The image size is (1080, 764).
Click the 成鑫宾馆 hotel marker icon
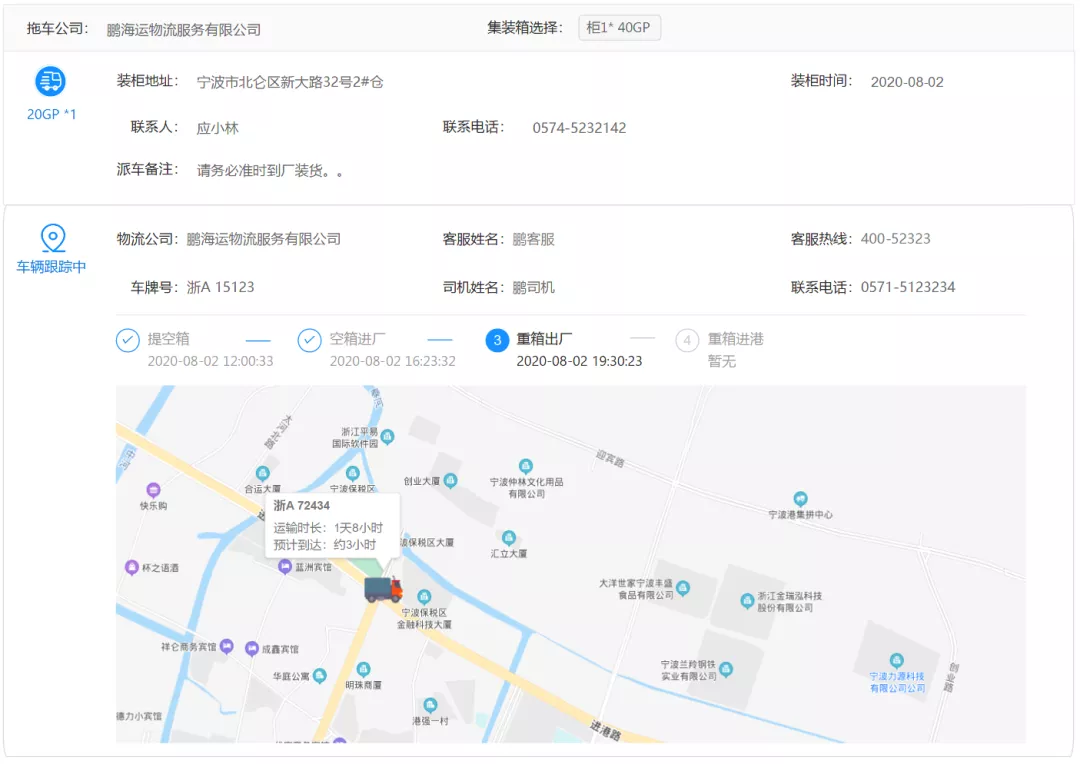(252, 648)
